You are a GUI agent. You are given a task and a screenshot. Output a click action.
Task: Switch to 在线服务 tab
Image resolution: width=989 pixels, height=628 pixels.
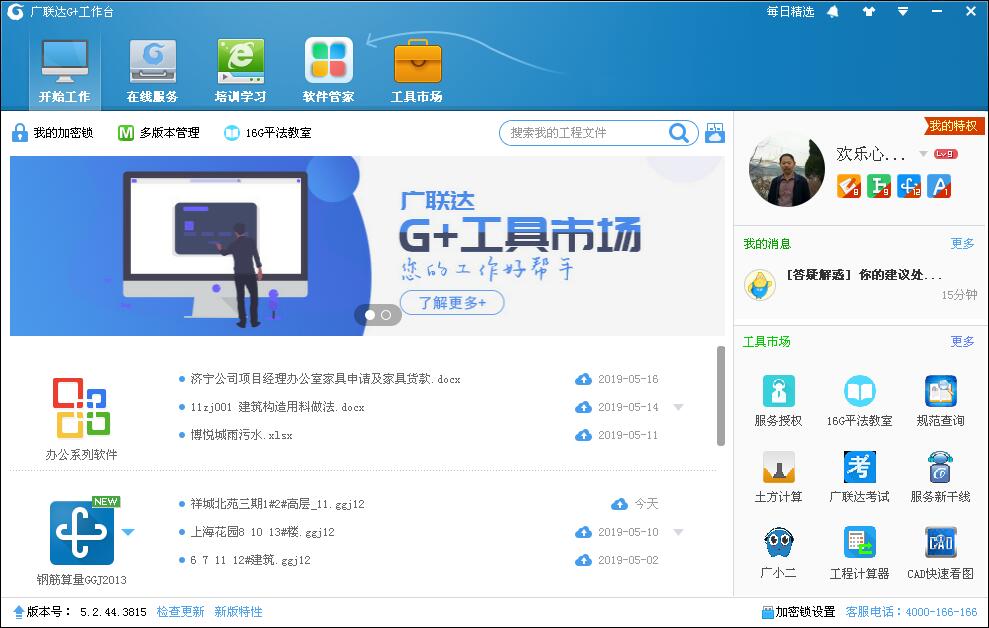[153, 71]
